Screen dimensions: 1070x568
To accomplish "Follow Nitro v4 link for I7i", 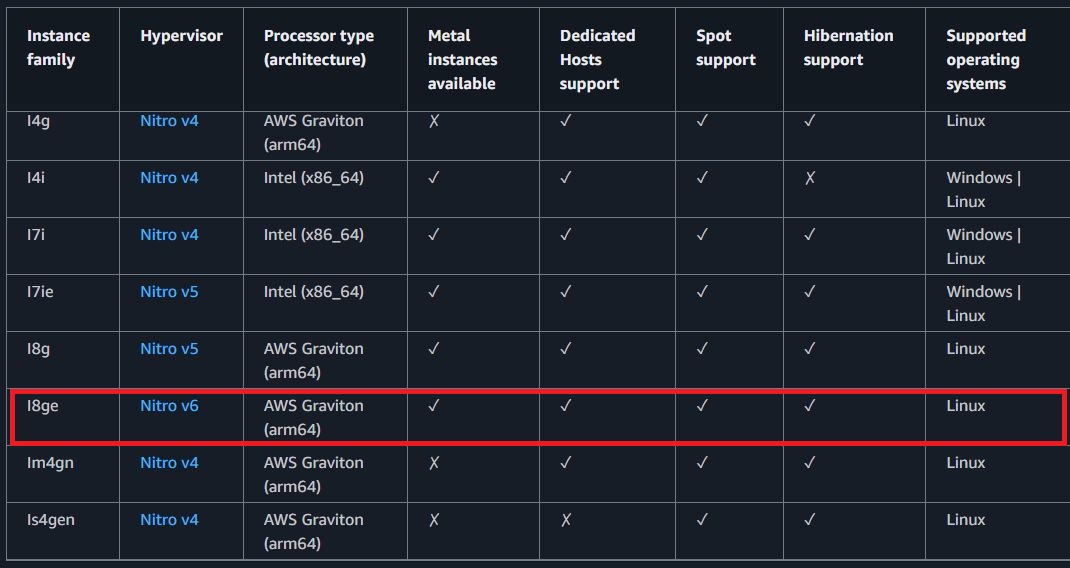I will tap(169, 235).
